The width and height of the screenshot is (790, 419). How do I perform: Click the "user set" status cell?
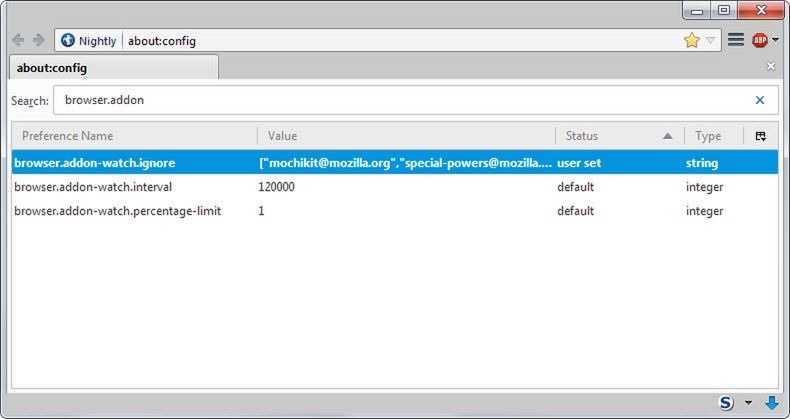point(579,163)
